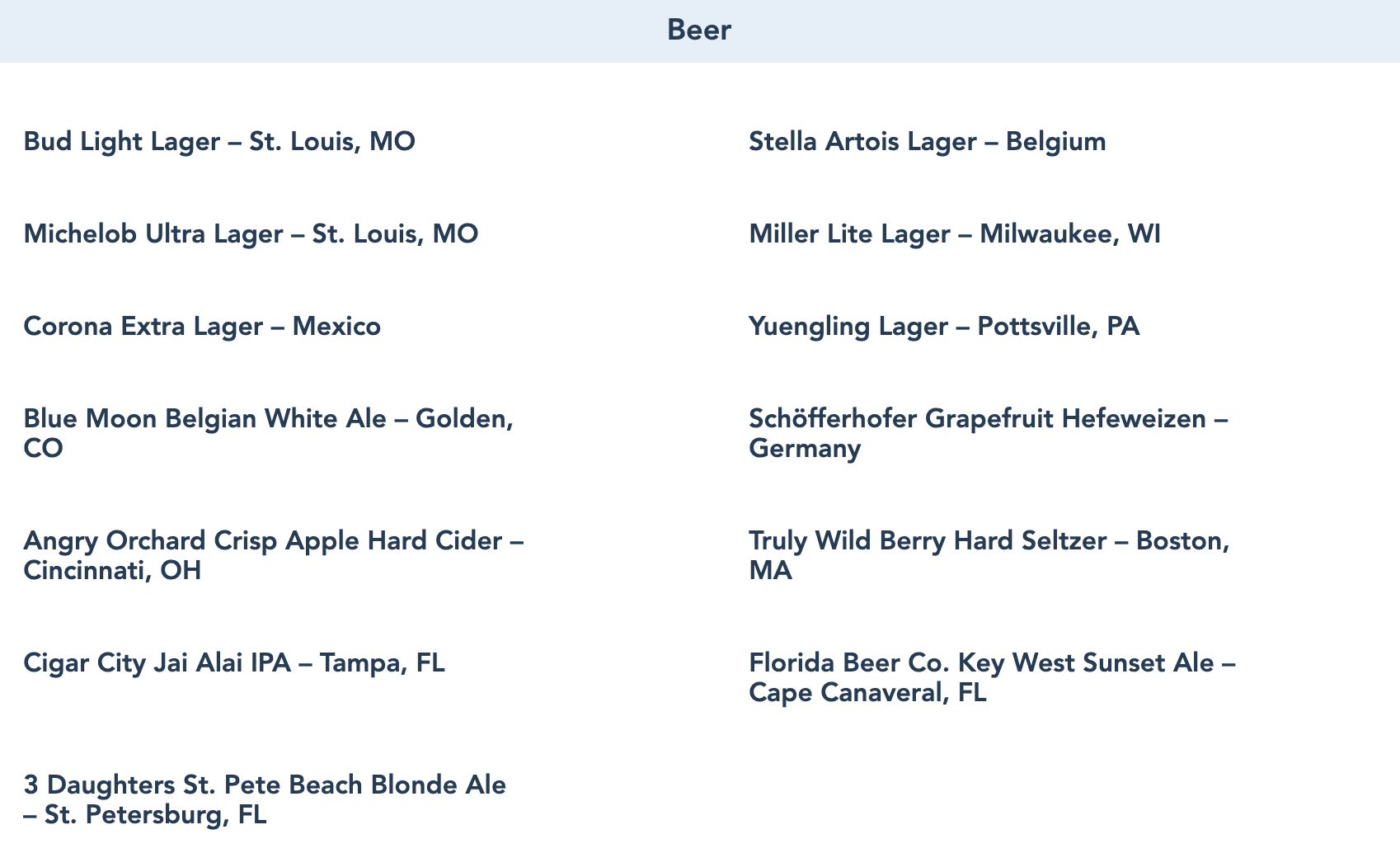Click the 'Cape Canaveral, FL' text line
The height and width of the screenshot is (853, 1400).
(x=867, y=693)
